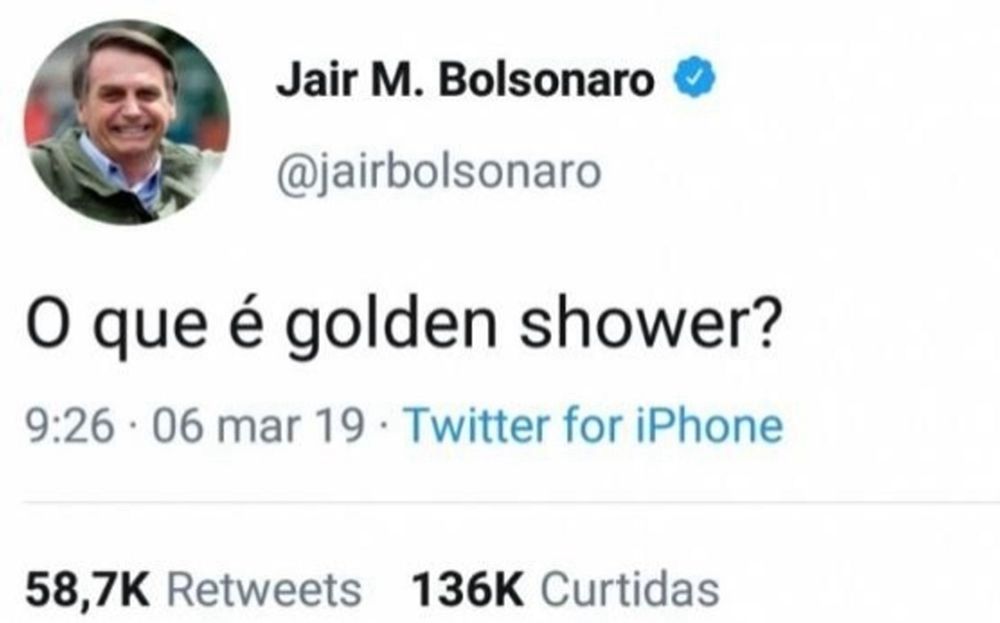This screenshot has width=1000, height=623.
Task: Visit the @jairbolsonaro handle
Action: [439, 173]
